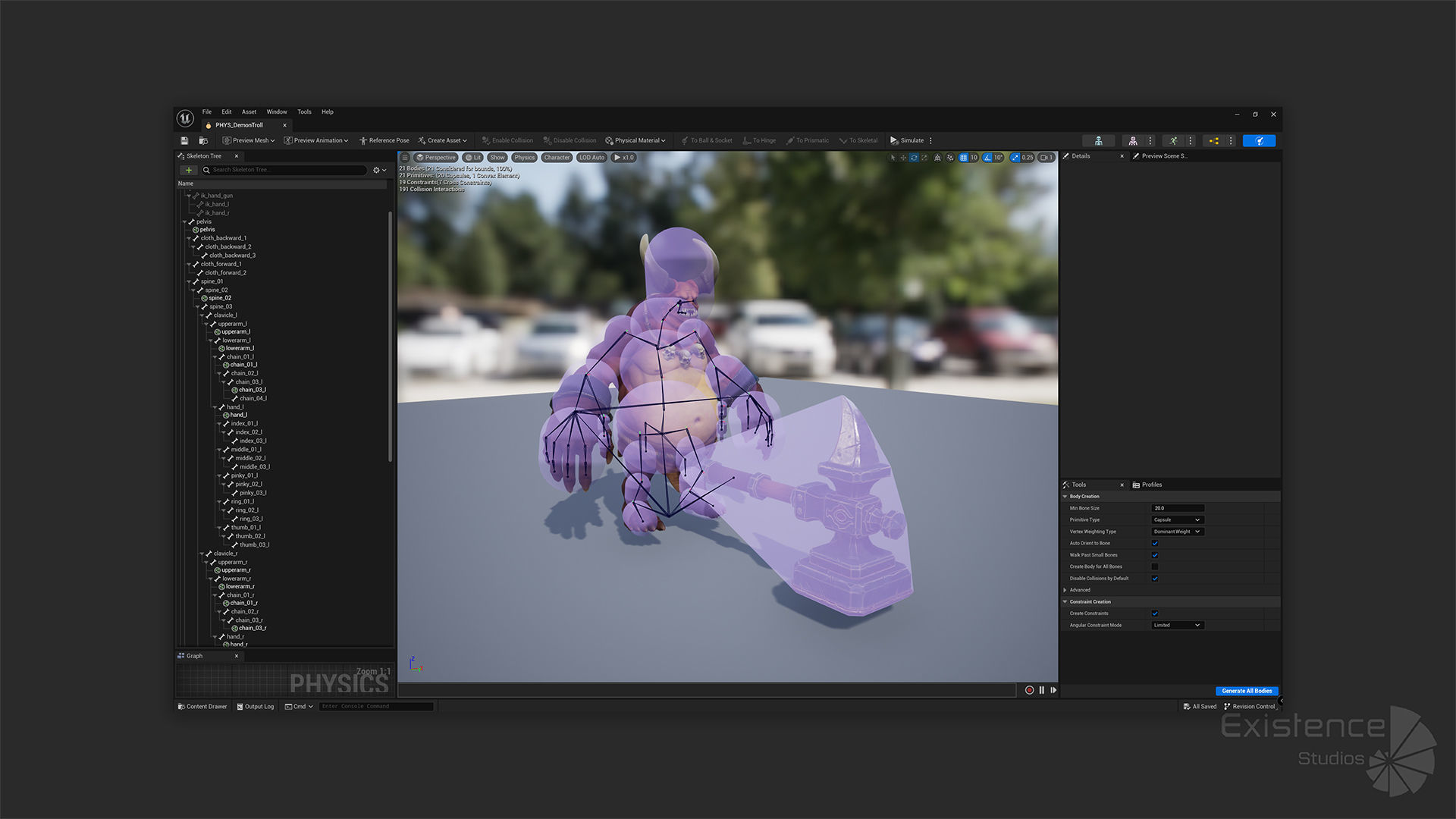Viewport: 1456px width, 819px height.
Task: Select the rotate transform gizmo icon
Action: 914,158
